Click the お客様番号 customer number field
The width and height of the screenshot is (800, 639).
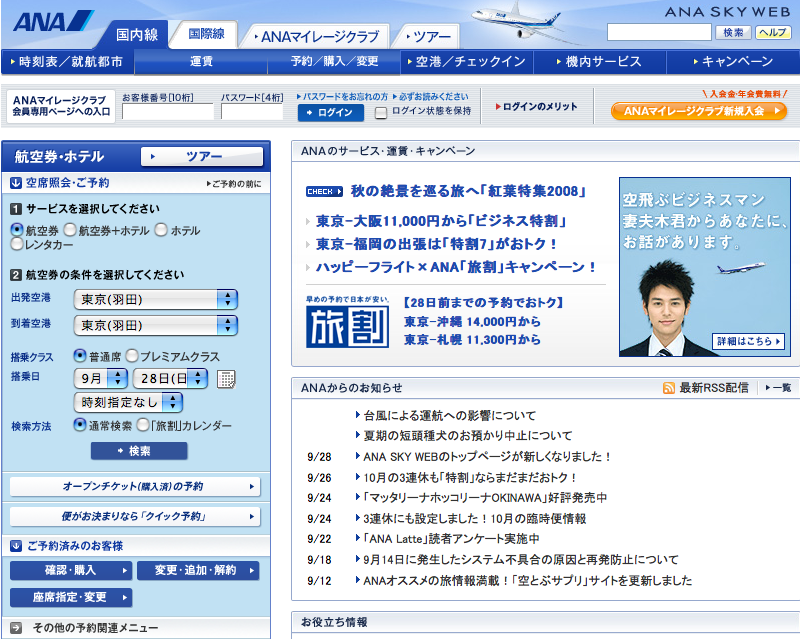[167, 112]
